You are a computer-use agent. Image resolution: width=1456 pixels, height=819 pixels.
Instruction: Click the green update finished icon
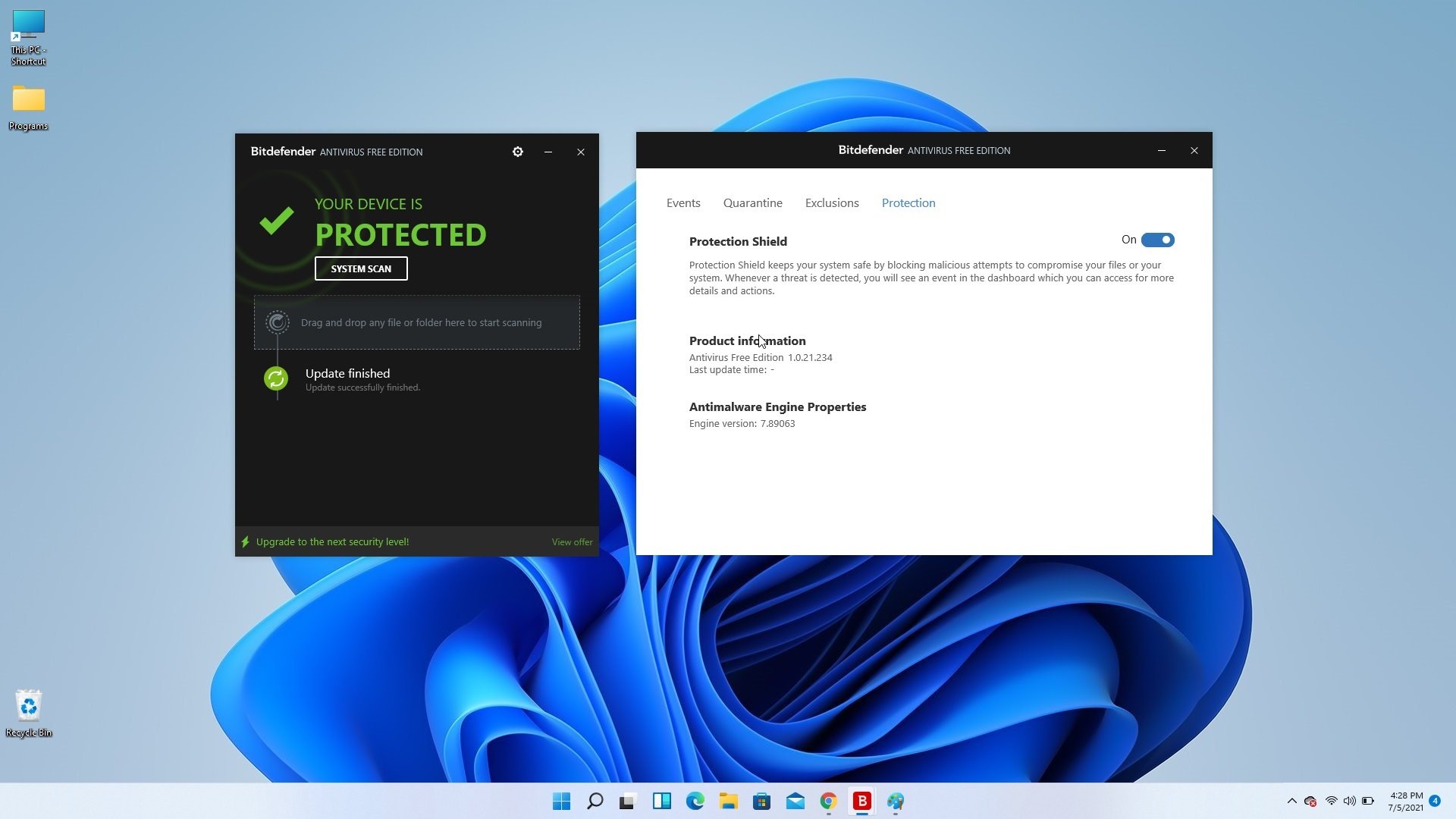point(276,378)
